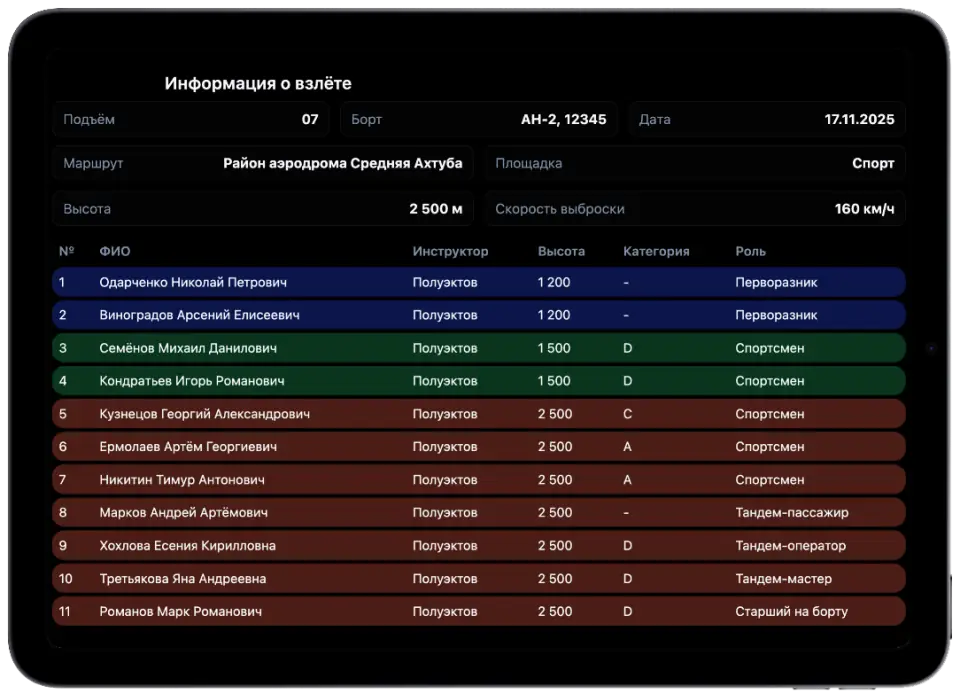960x693 pixels.
Task: Select row 1 Одарченко Николай Петрович
Action: pos(479,282)
